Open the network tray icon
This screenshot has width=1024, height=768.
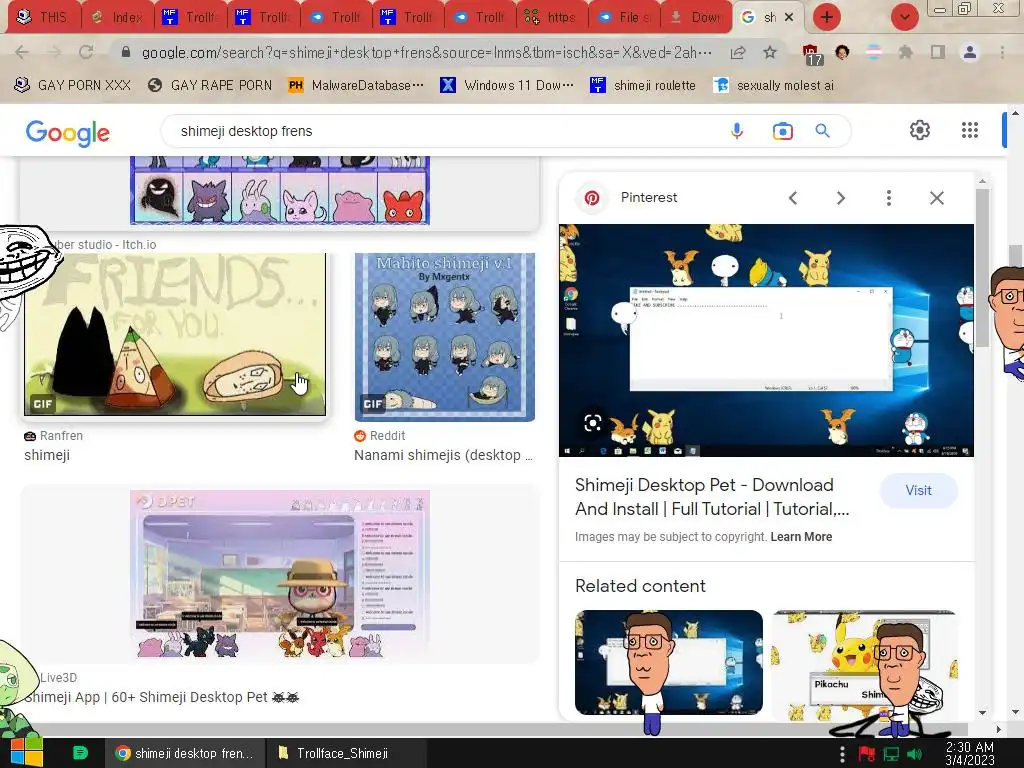(891, 754)
